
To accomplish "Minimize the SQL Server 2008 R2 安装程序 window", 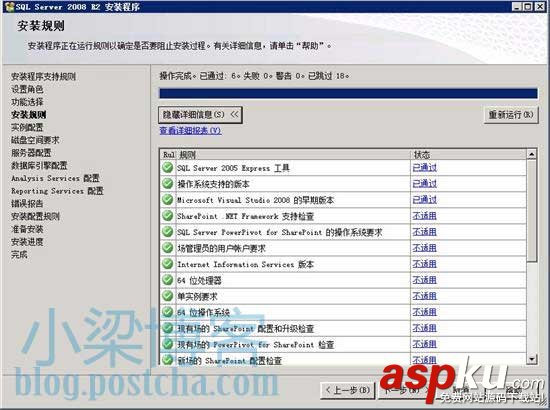I will click(517, 7).
